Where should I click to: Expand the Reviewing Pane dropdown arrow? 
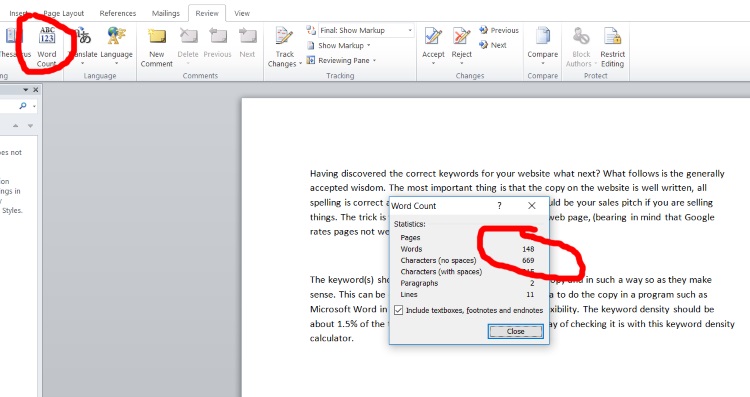(374, 61)
